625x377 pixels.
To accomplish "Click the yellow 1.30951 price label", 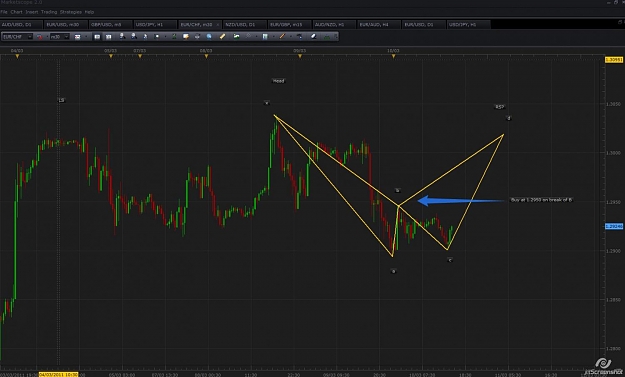I will (614, 60).
